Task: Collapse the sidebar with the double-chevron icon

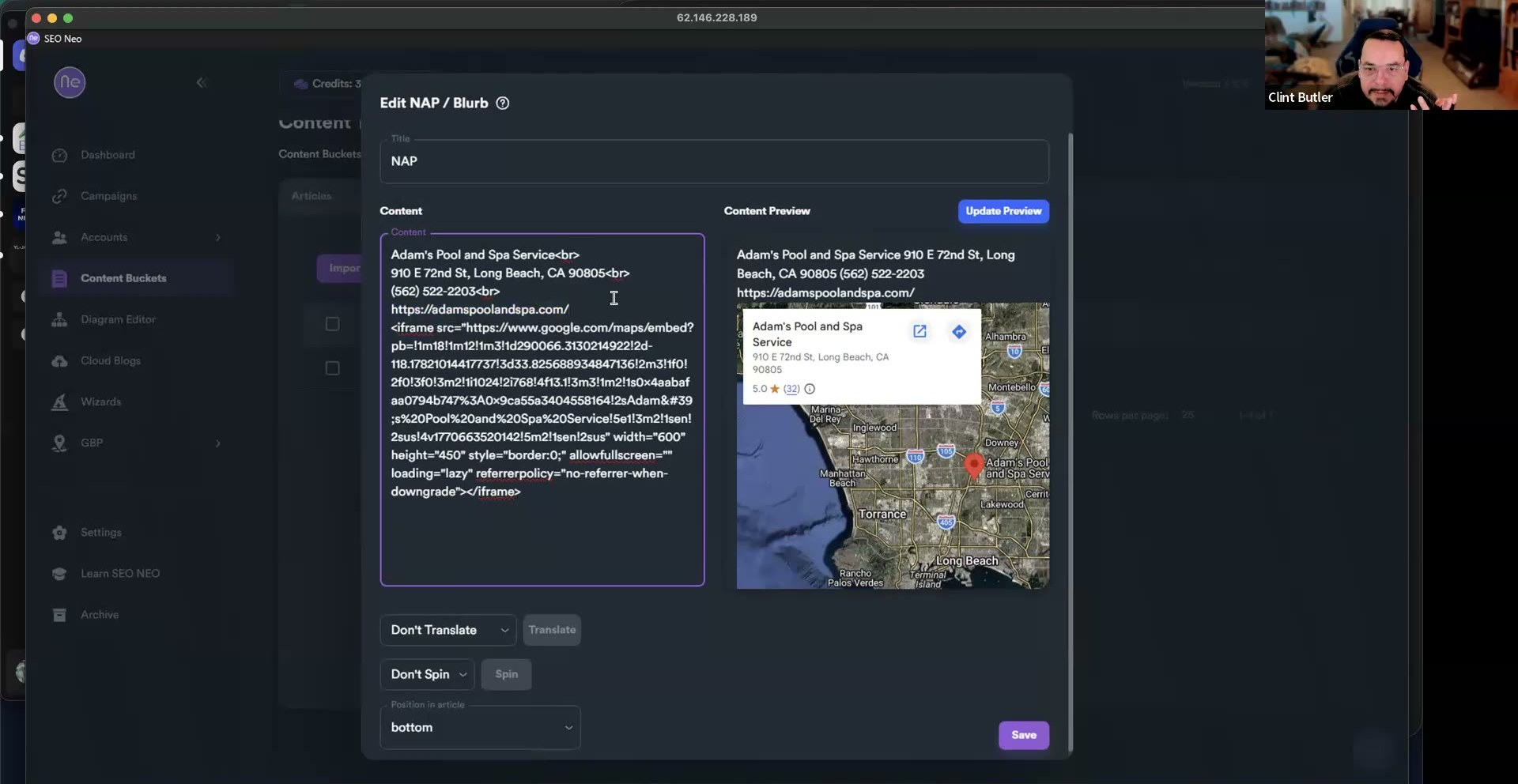Action: (201, 82)
